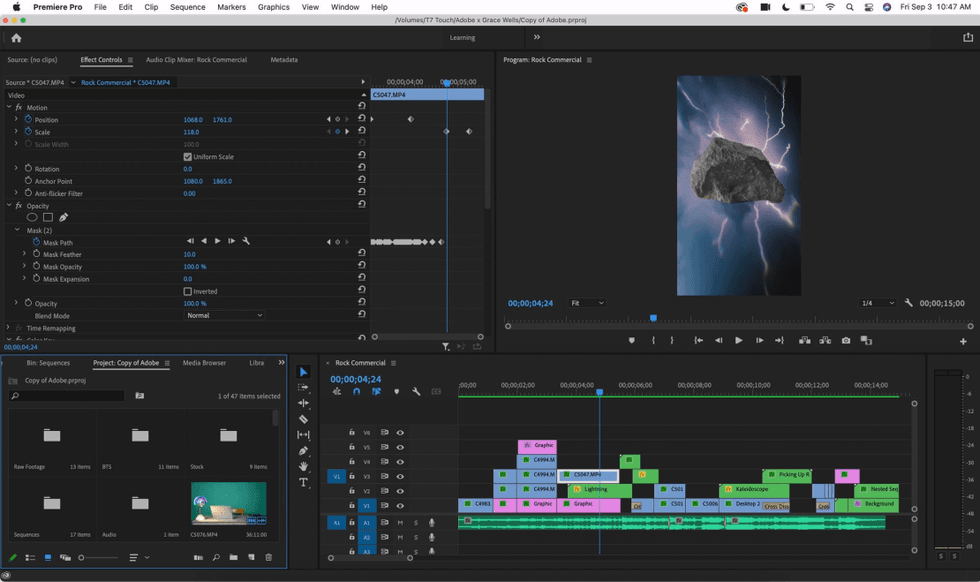Play the sequence in Program monitor
The width and height of the screenshot is (980, 582).
[x=739, y=341]
